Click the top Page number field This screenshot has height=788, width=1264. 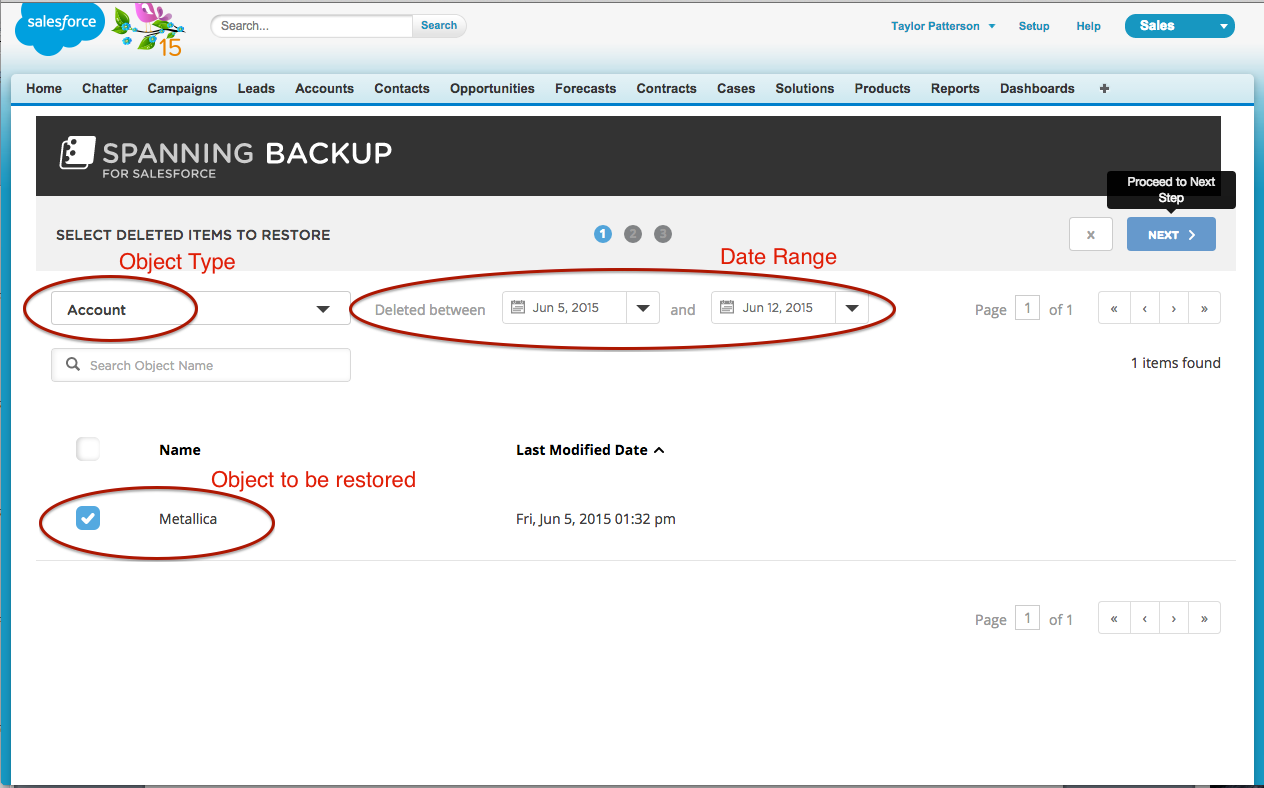pos(1027,308)
